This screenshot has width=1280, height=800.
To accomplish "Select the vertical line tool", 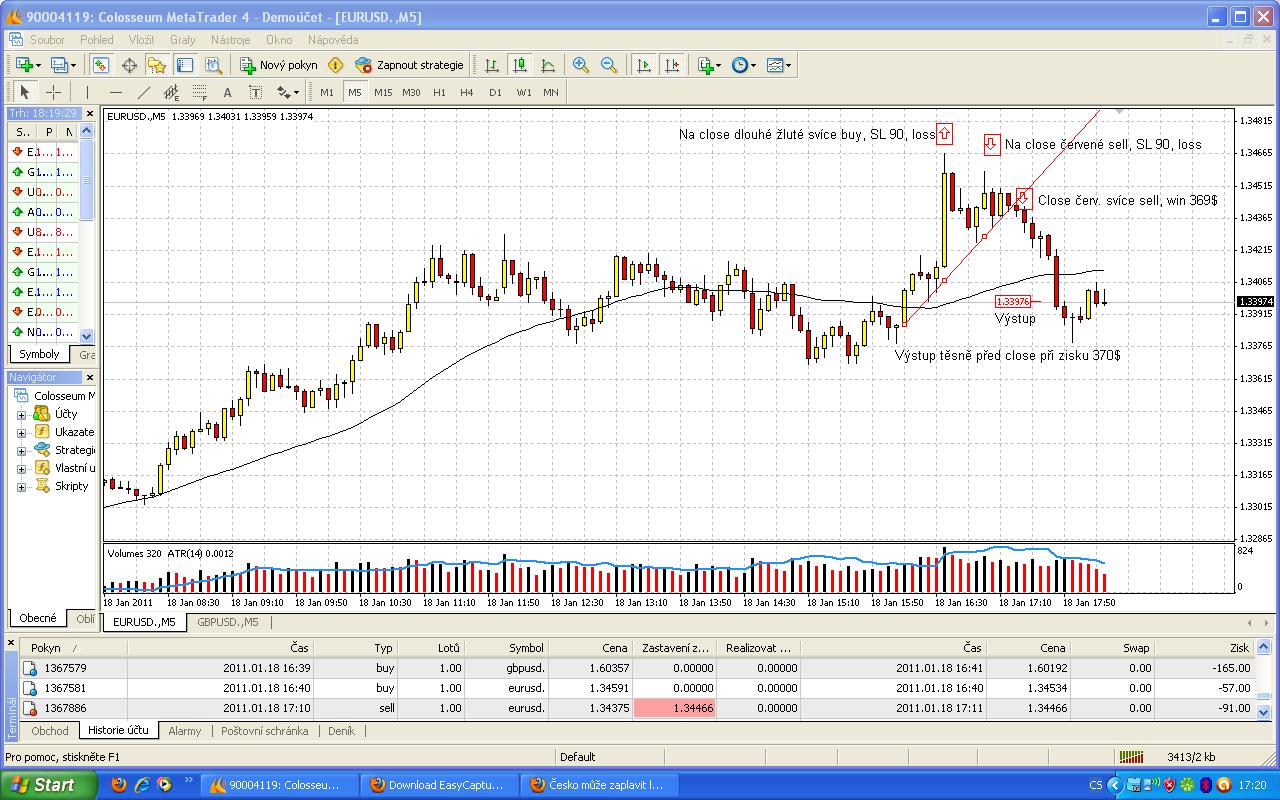I will tap(88, 92).
